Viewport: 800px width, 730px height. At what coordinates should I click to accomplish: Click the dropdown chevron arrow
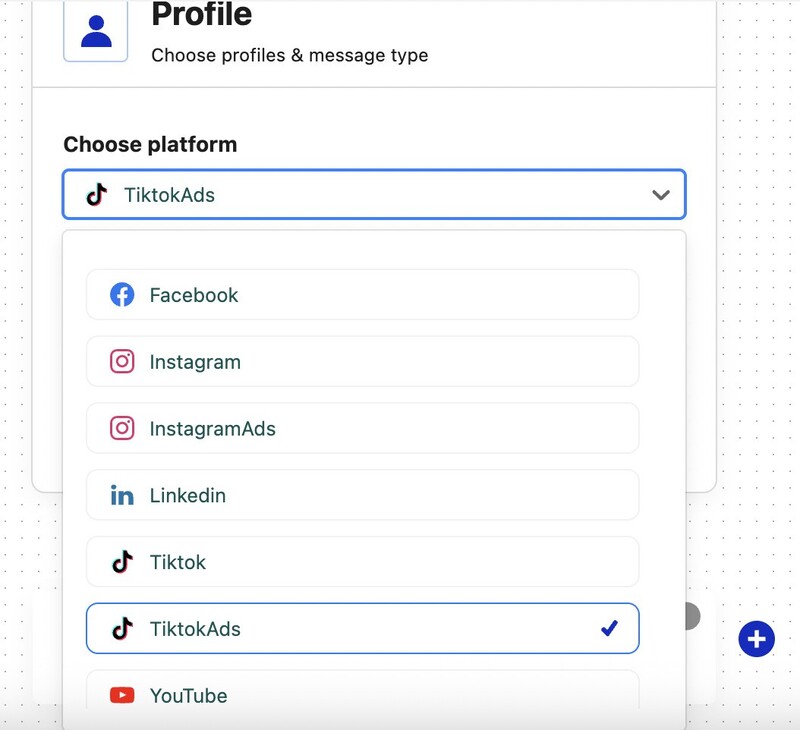[x=661, y=195]
